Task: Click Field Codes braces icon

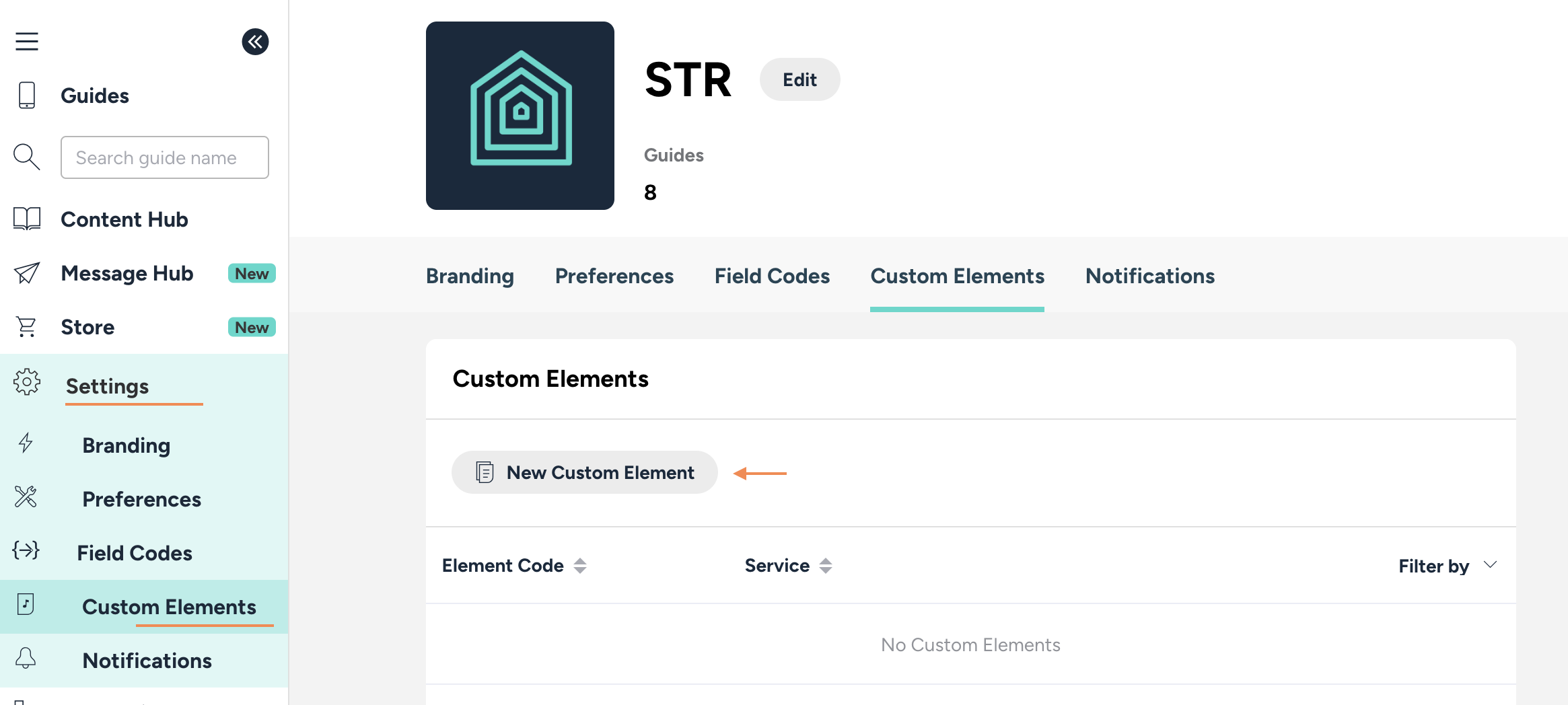Action: [26, 550]
